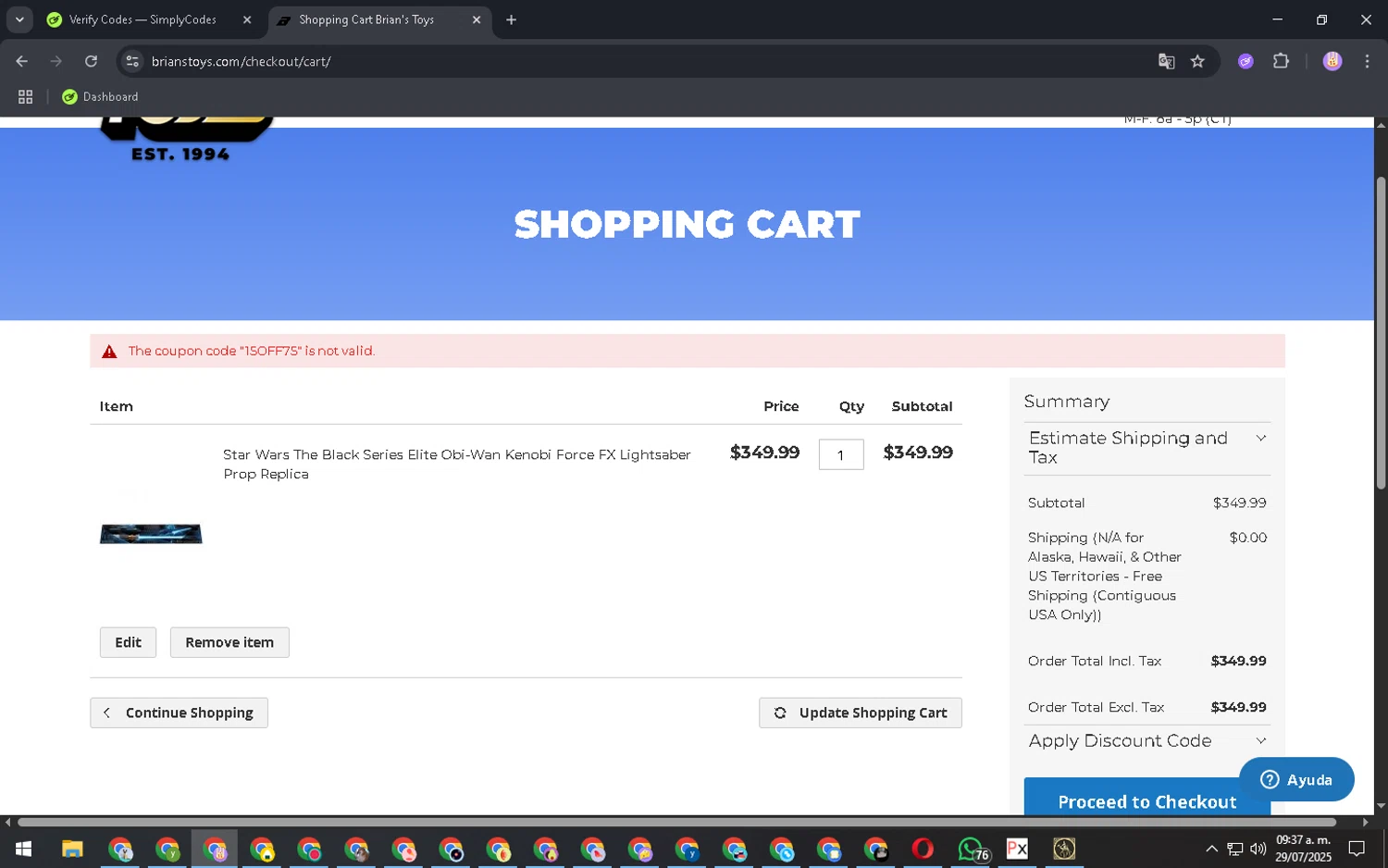Switch to the Verify Codes — SimplyCodes tab
The height and width of the screenshot is (868, 1388).
point(143,19)
